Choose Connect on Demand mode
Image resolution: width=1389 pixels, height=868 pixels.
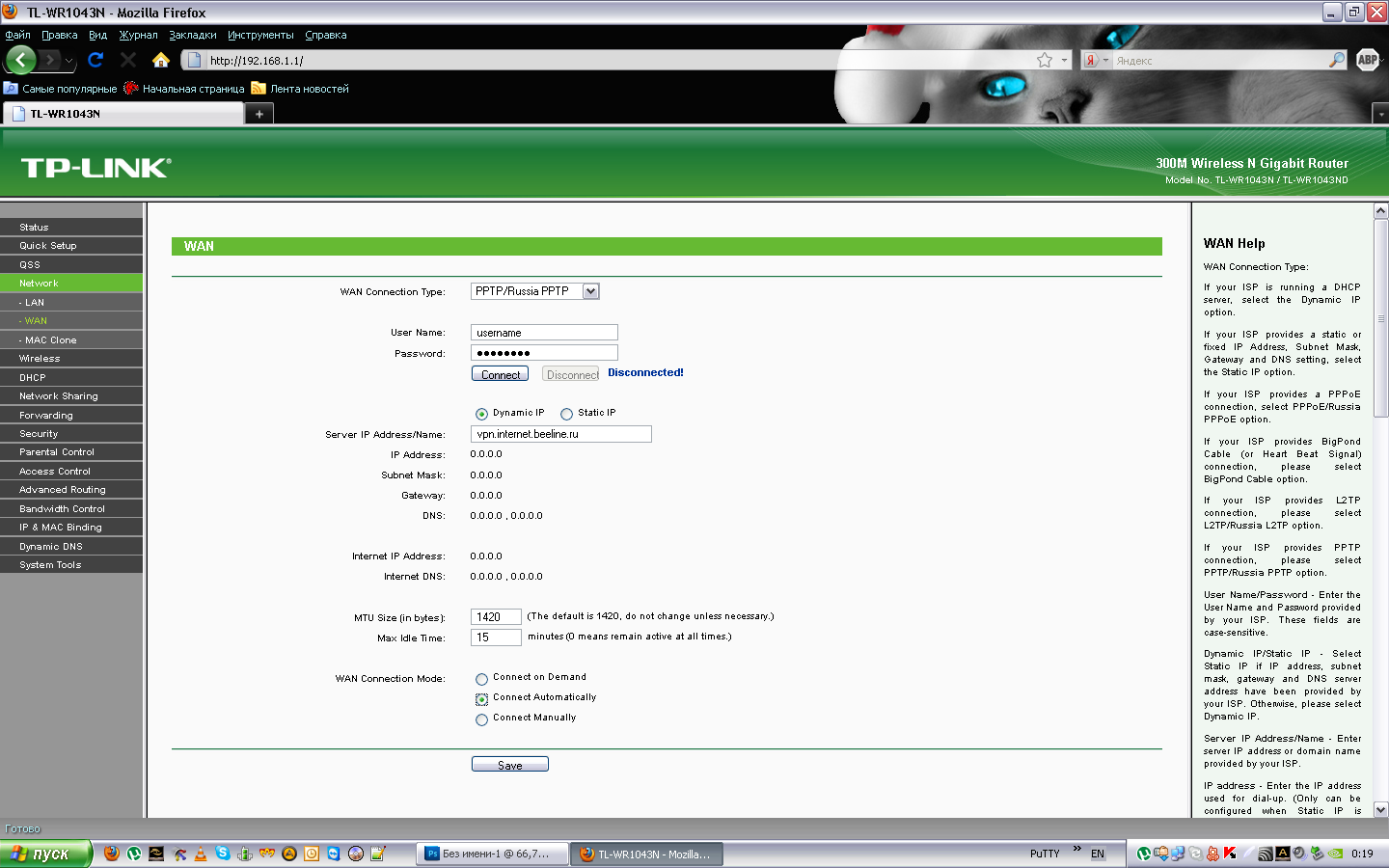pos(481,679)
